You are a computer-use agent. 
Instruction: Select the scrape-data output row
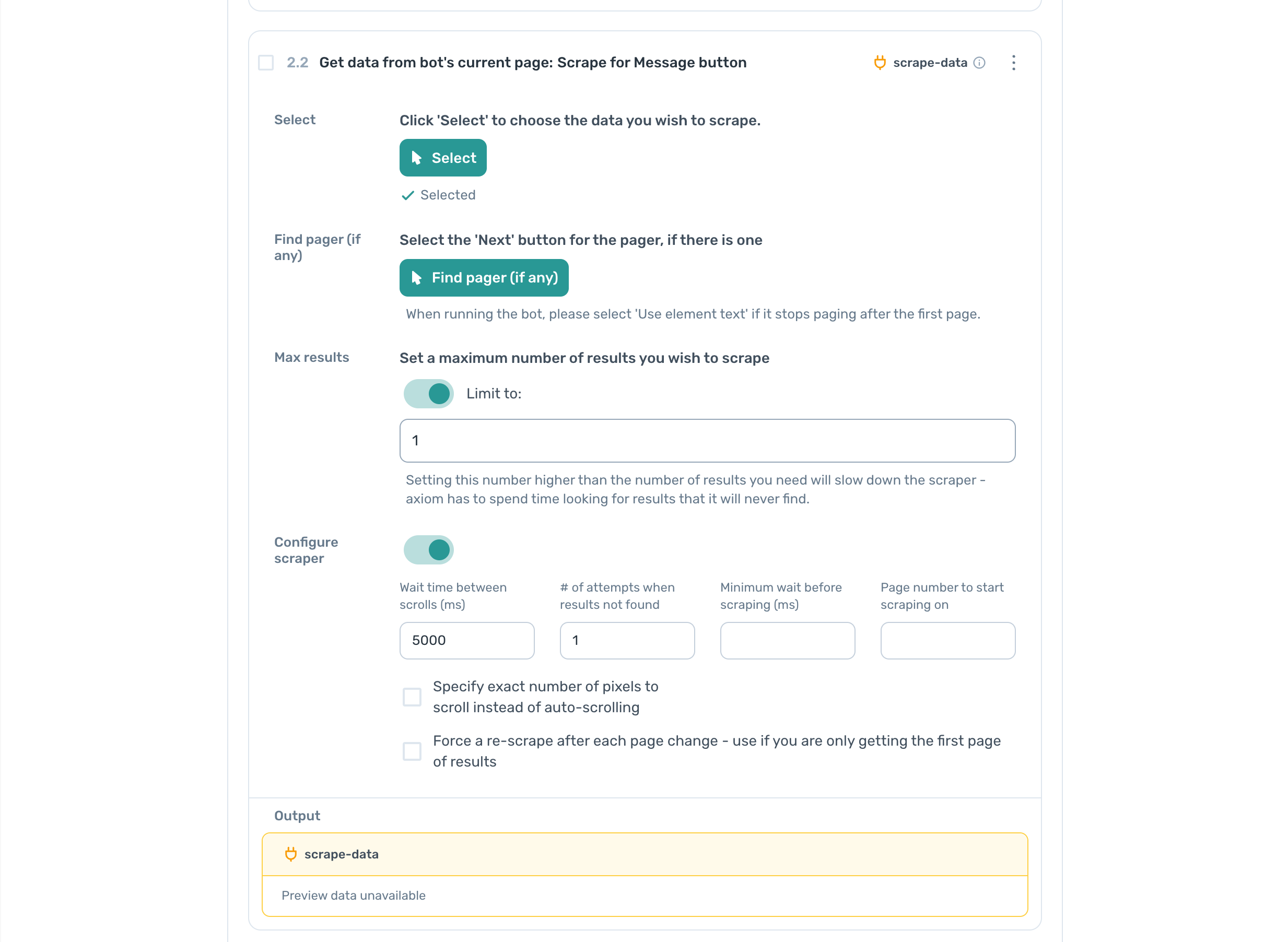point(644,854)
